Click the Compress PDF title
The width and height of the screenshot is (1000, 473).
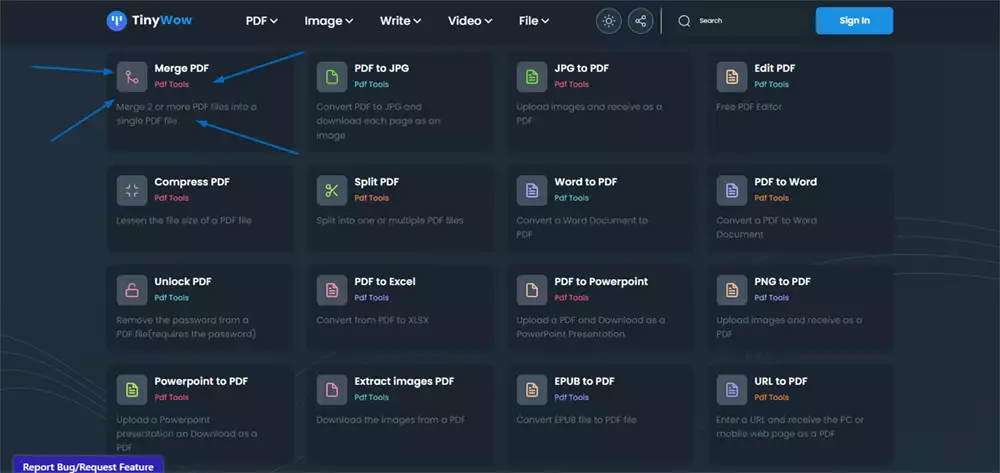pos(192,182)
